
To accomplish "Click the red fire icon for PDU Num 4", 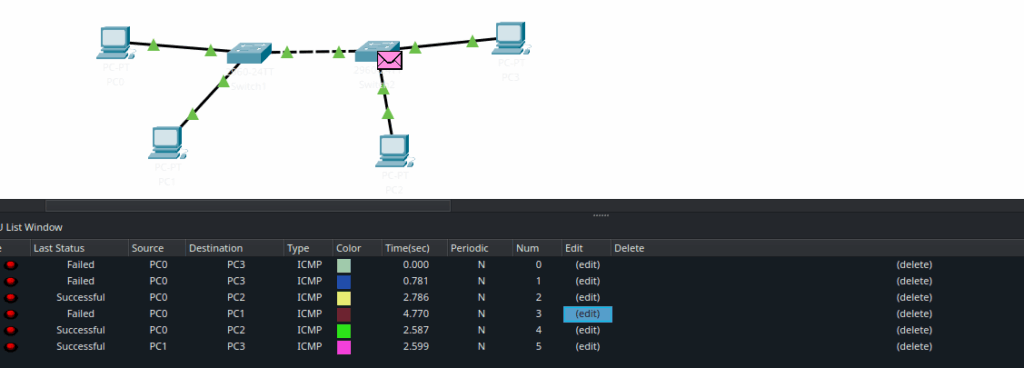I will [x=10, y=330].
